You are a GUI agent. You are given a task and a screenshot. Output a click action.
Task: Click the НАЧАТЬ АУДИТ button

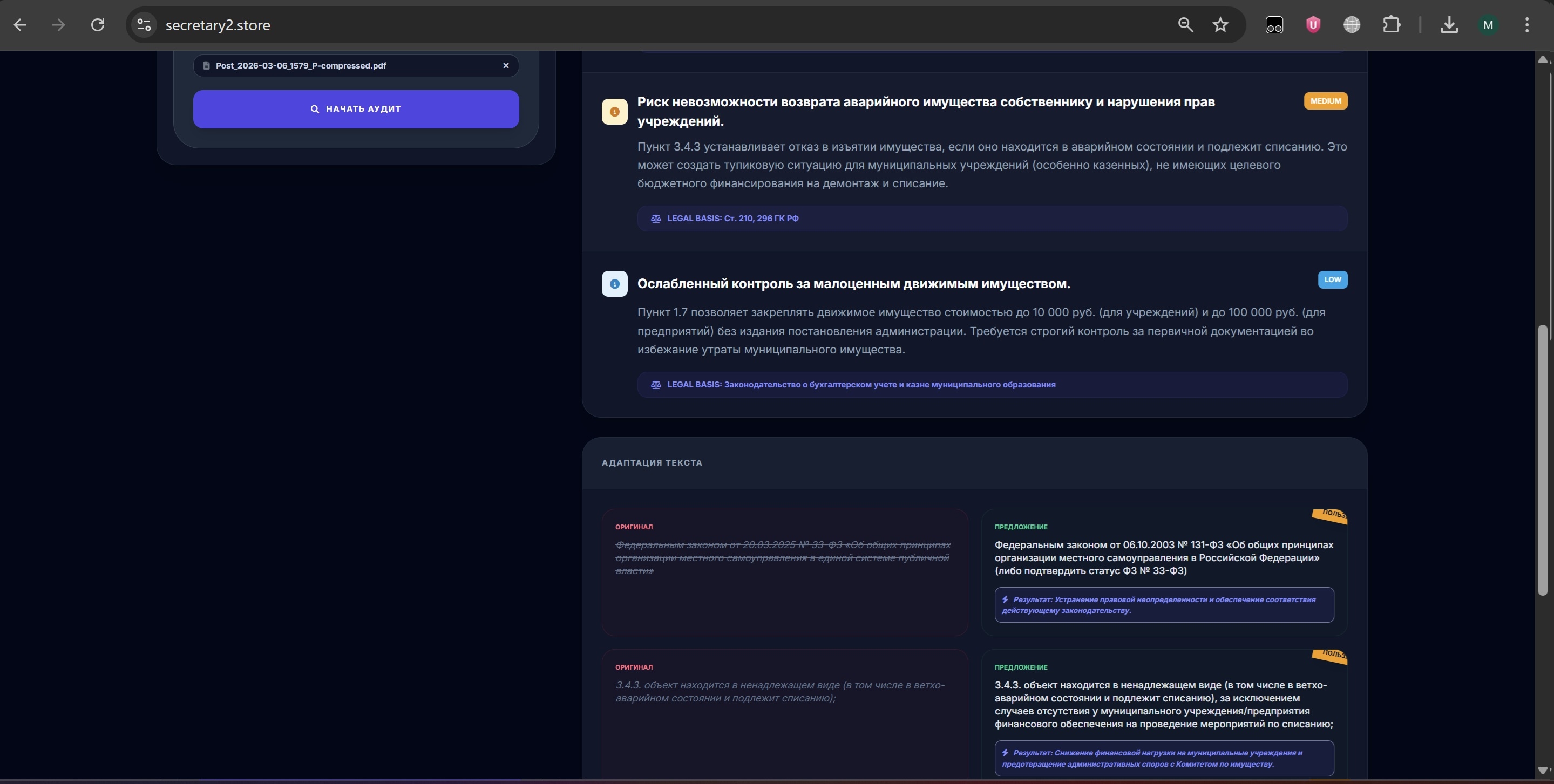[x=356, y=109]
